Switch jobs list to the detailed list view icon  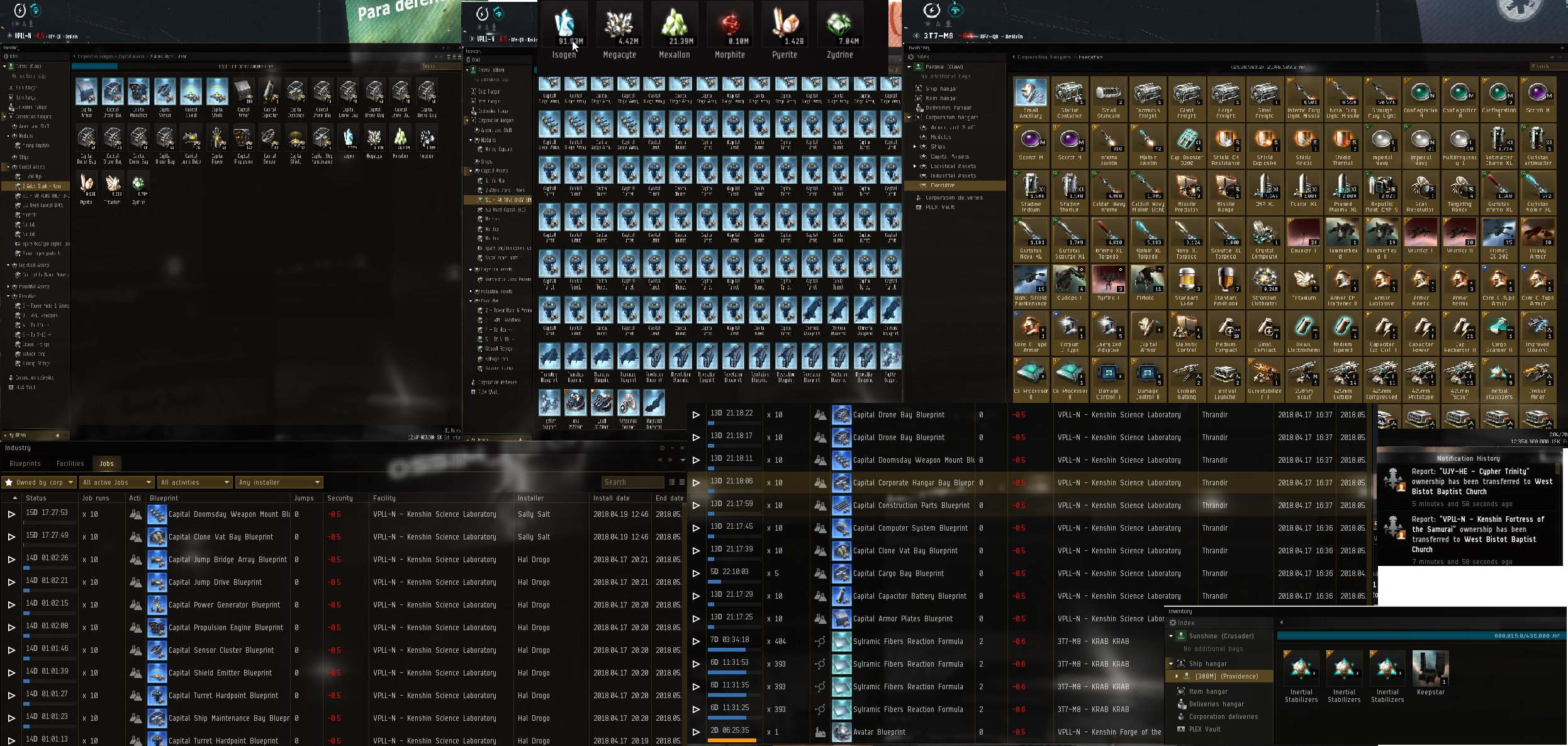coord(681,482)
